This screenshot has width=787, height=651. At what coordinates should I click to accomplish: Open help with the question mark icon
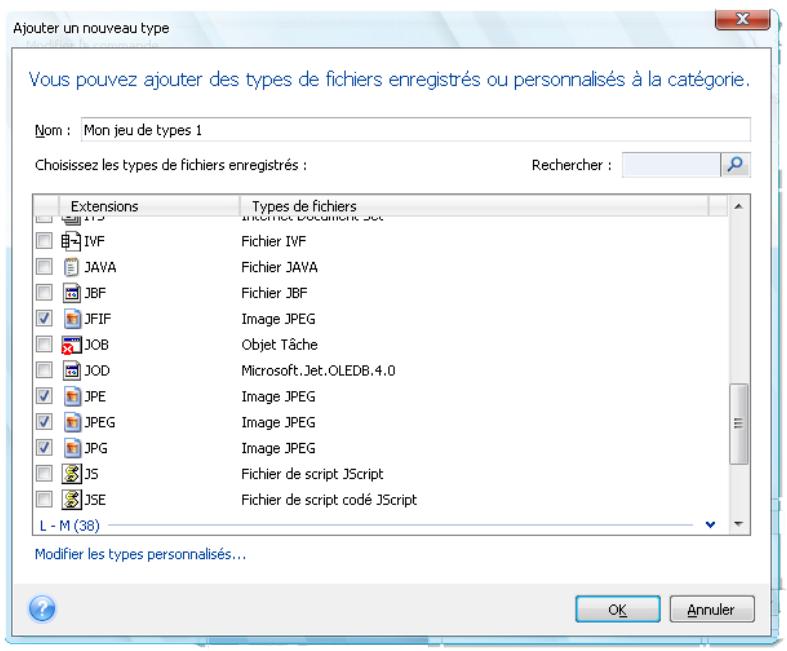click(x=42, y=609)
